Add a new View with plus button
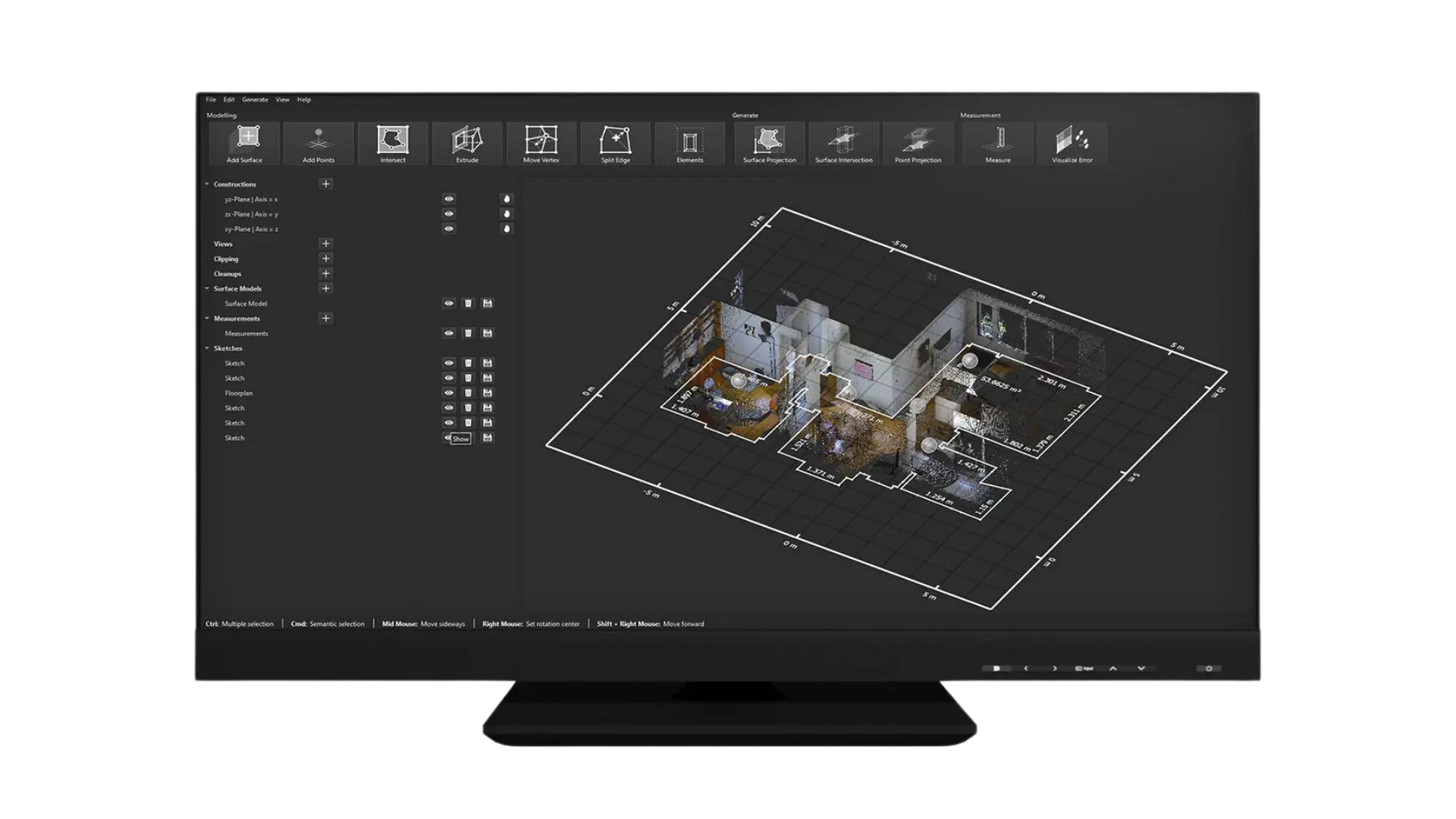 pyautogui.click(x=325, y=243)
